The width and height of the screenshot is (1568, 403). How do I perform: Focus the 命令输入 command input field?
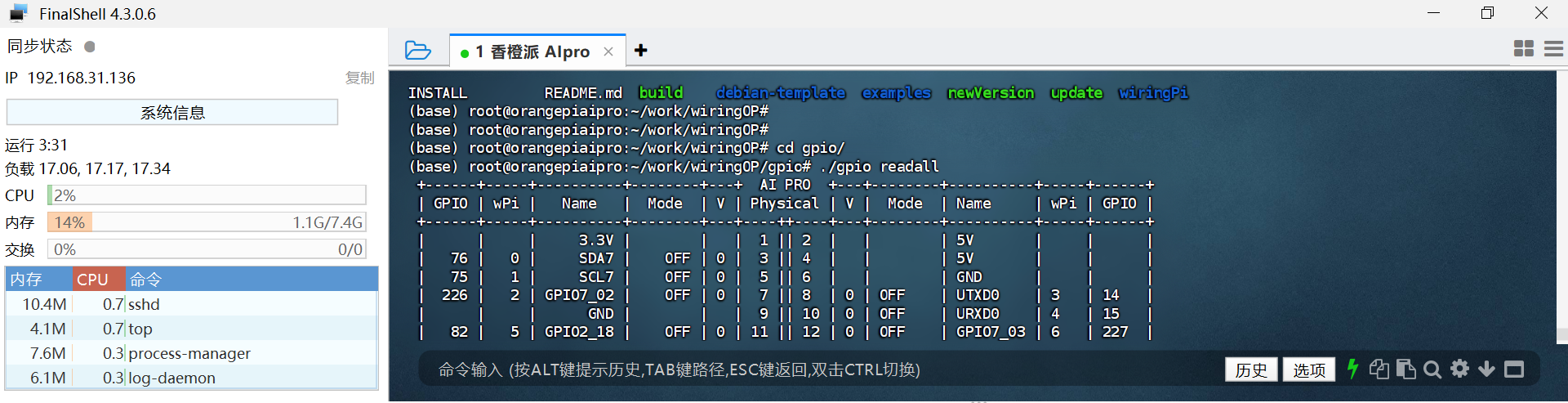pyautogui.click(x=817, y=369)
